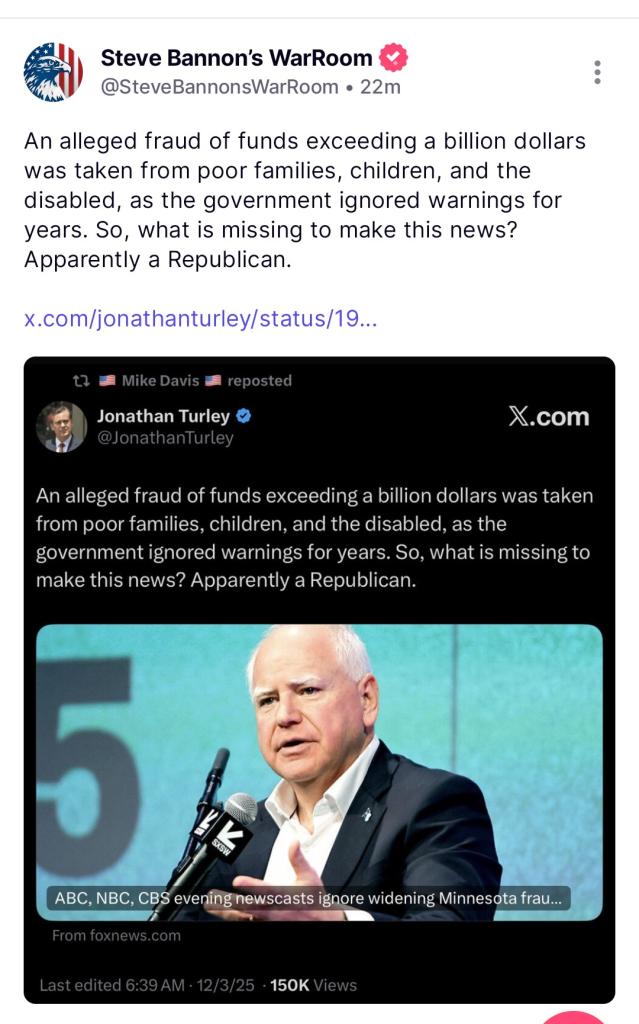
Task: Click the pink verified badge beside WarRoom
Action: point(395,58)
